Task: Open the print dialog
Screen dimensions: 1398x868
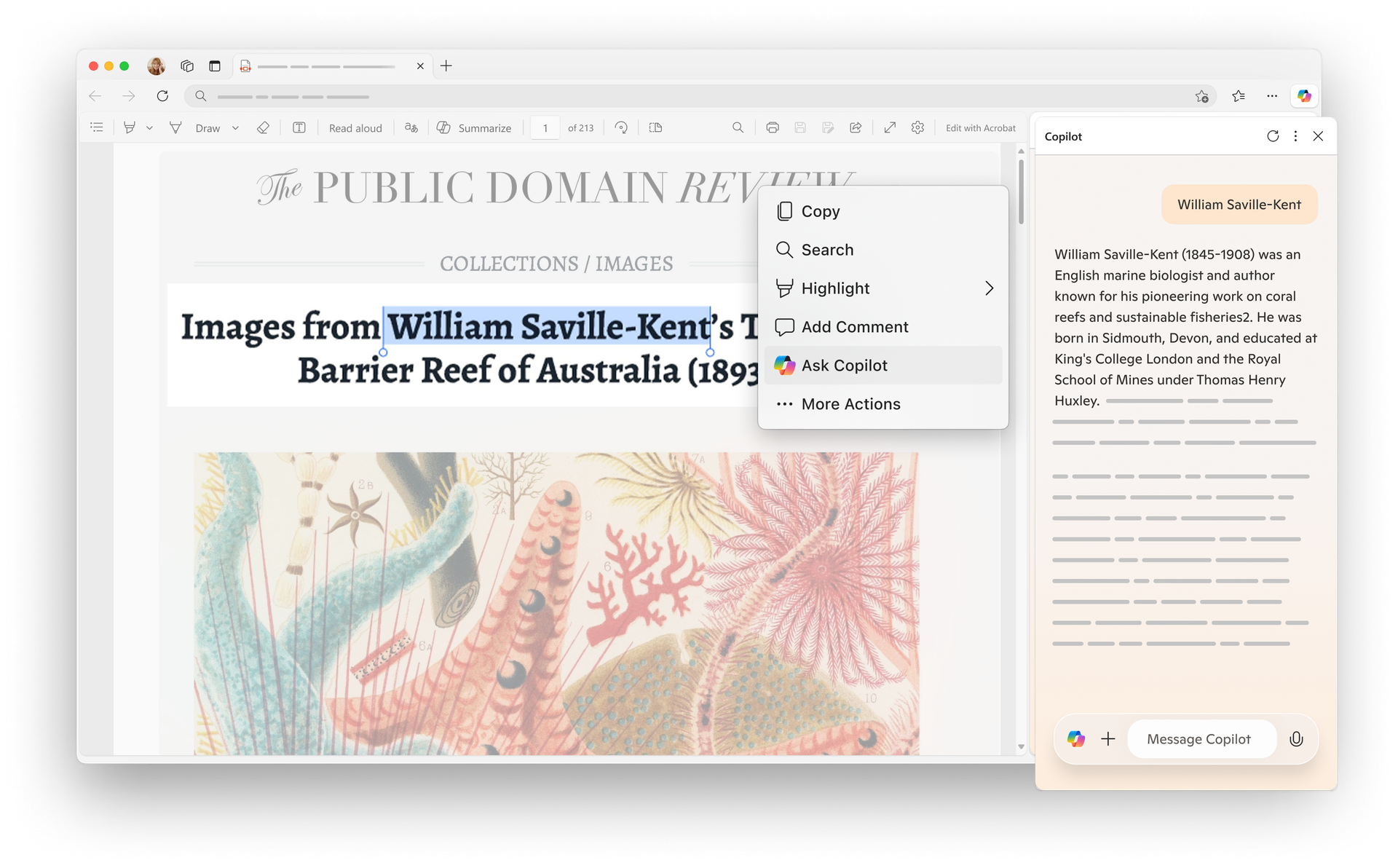Action: 772,127
